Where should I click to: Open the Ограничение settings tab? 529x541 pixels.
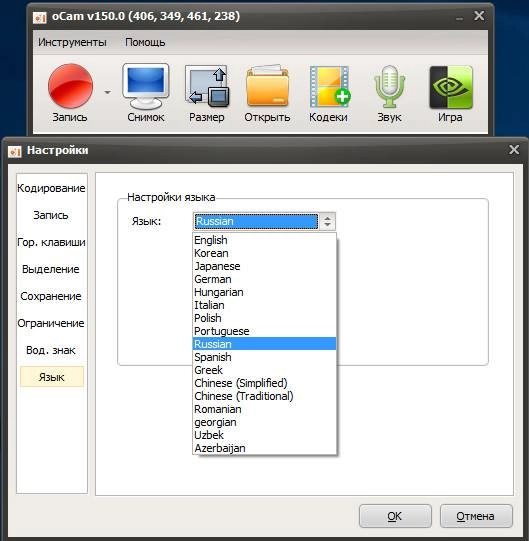point(51,323)
